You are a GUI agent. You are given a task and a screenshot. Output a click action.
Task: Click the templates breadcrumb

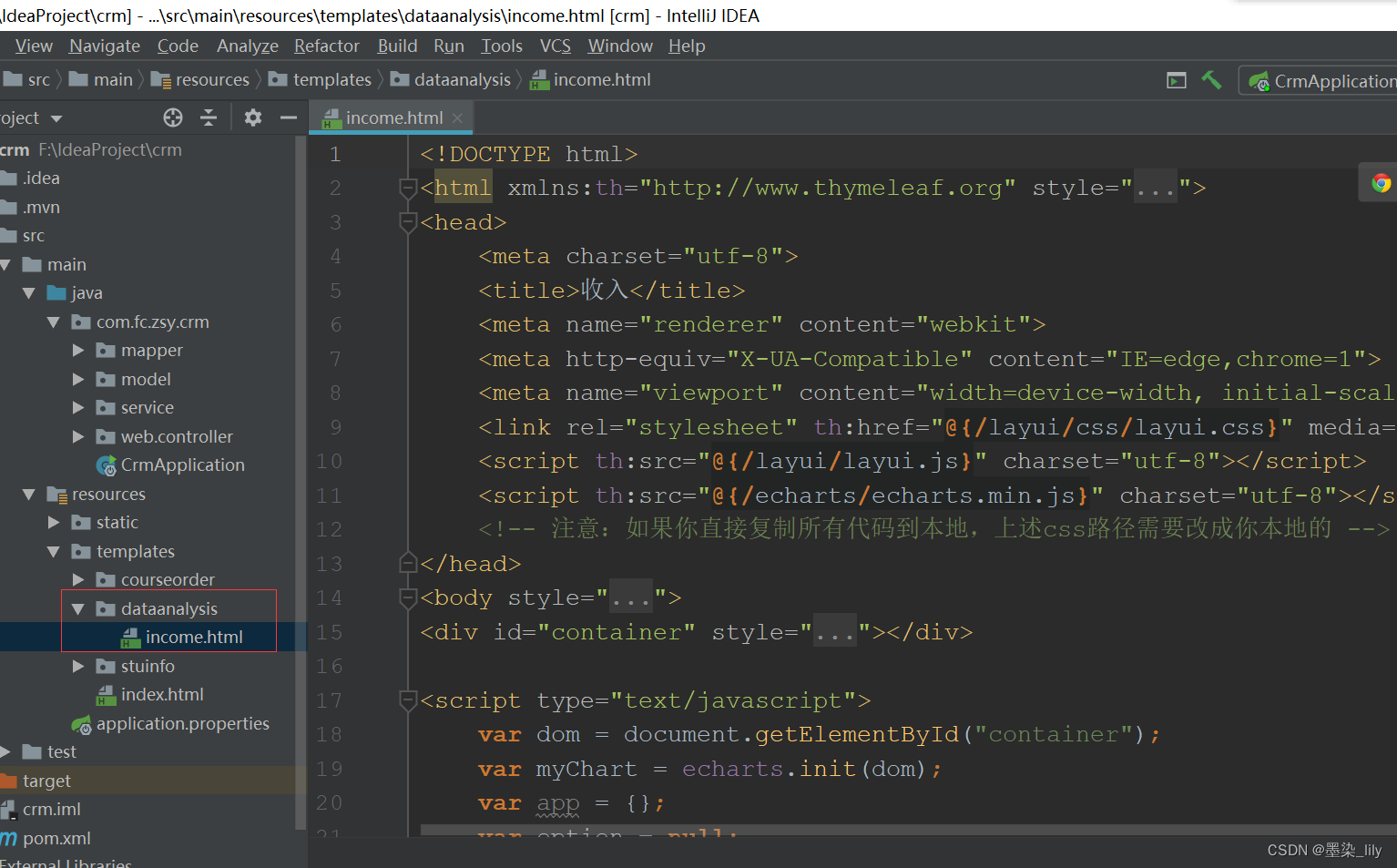[x=320, y=80]
